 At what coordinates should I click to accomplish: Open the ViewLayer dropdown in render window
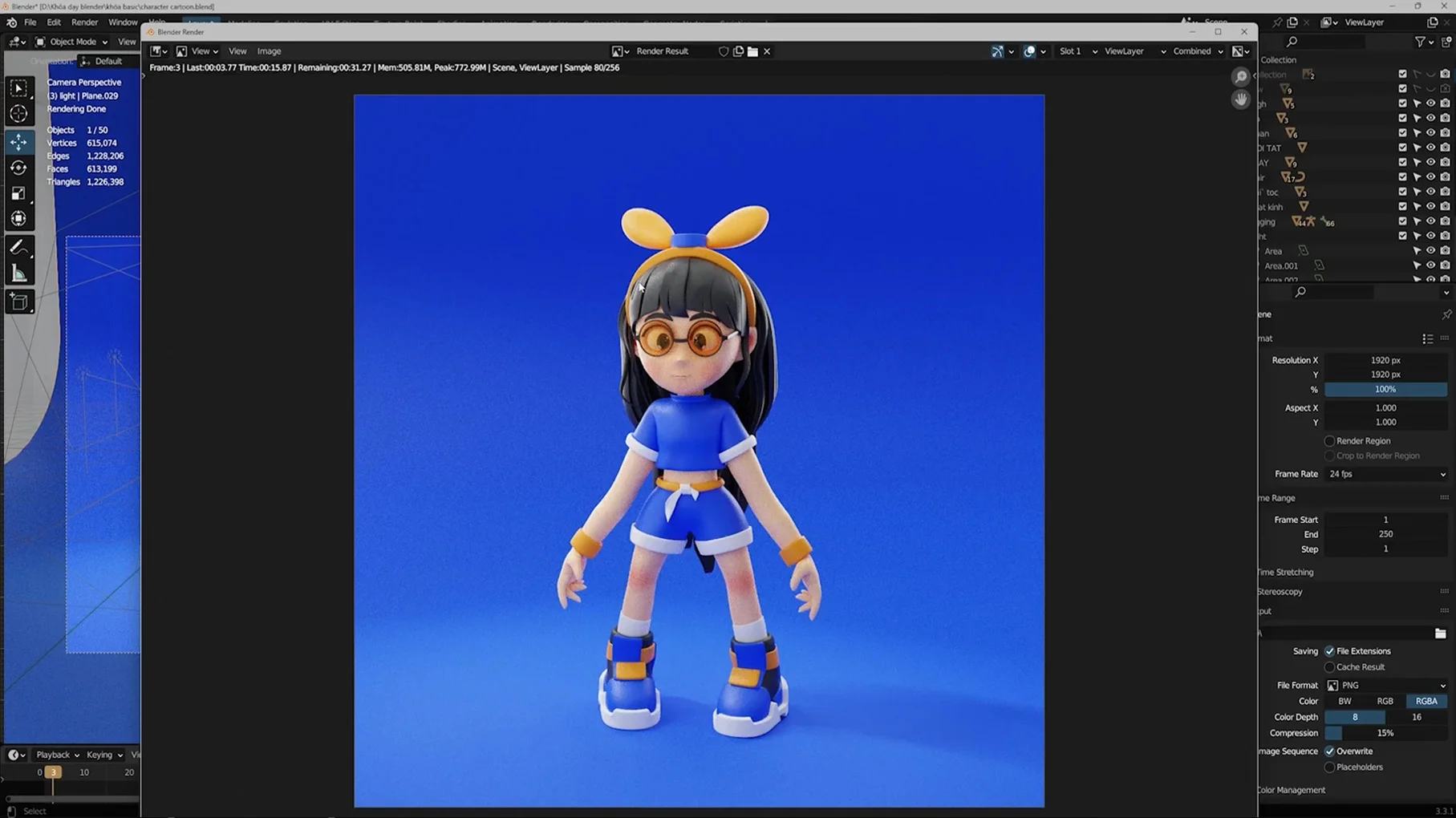pos(1134,51)
